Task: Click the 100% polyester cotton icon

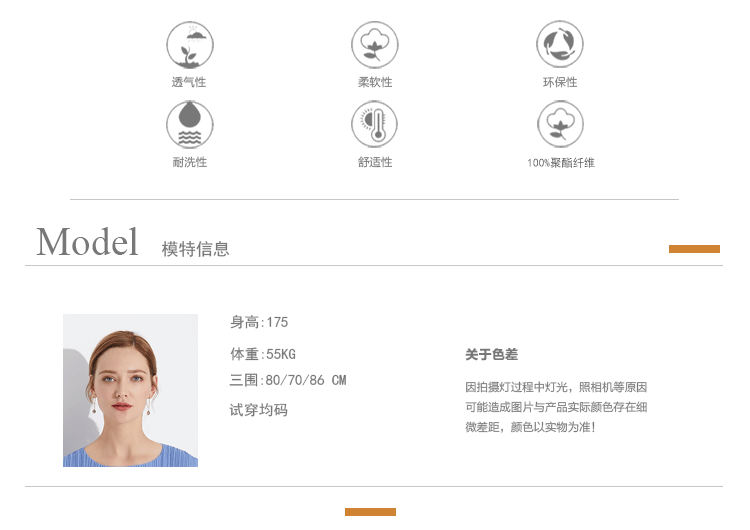Action: pyautogui.click(x=560, y=124)
